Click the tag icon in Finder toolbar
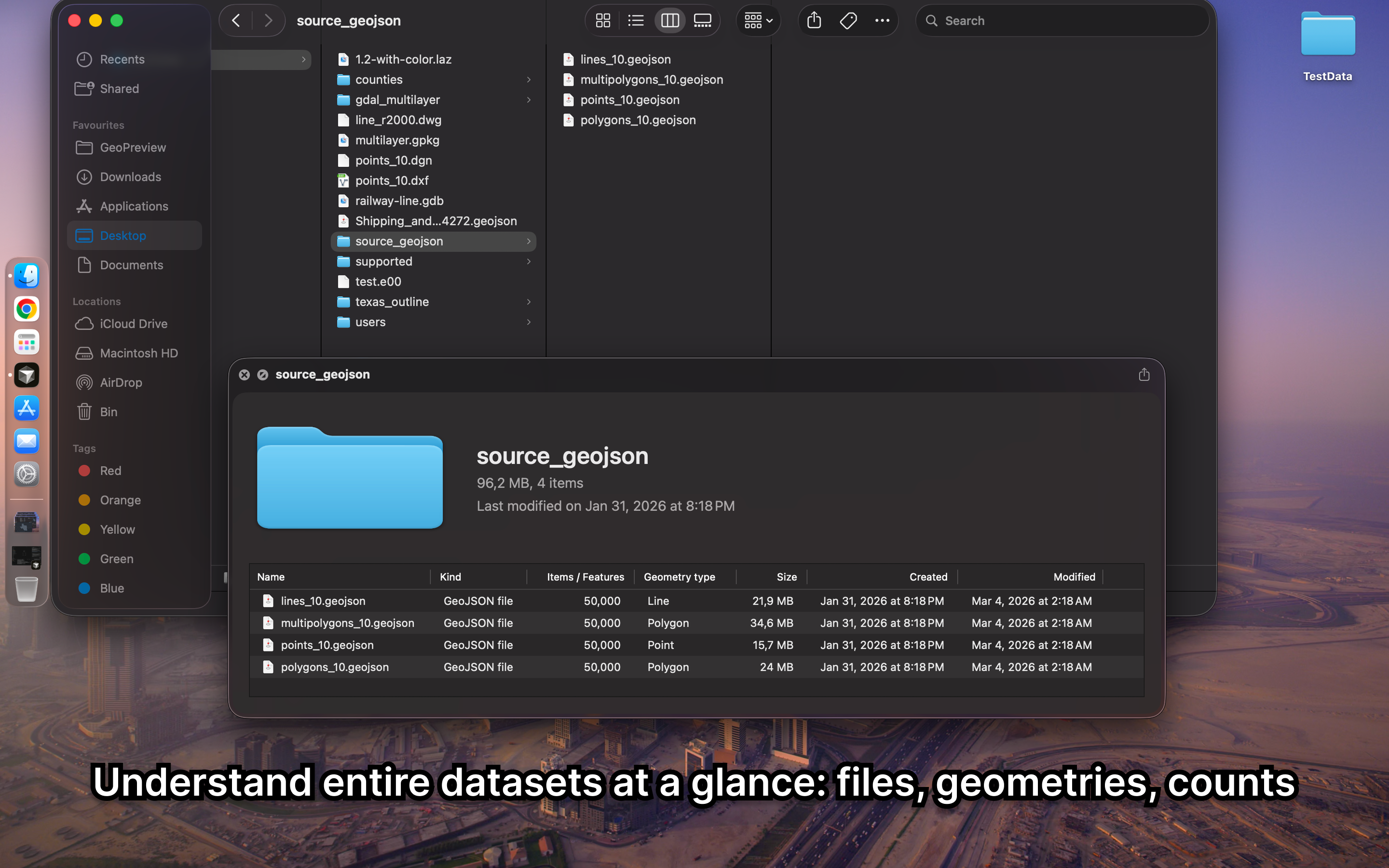 (x=848, y=21)
